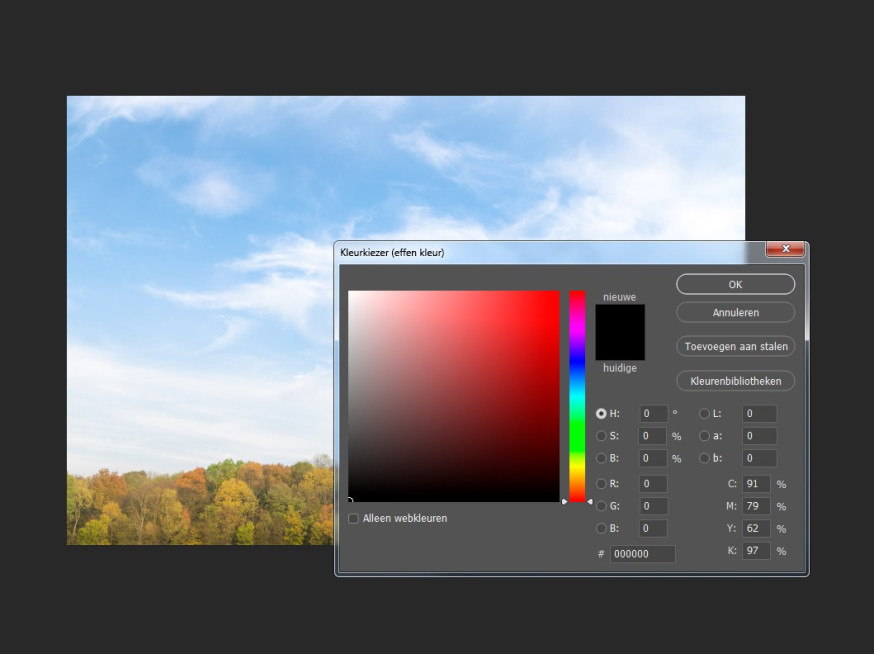Click the L value input field
This screenshot has height=654, width=874.
coord(759,414)
